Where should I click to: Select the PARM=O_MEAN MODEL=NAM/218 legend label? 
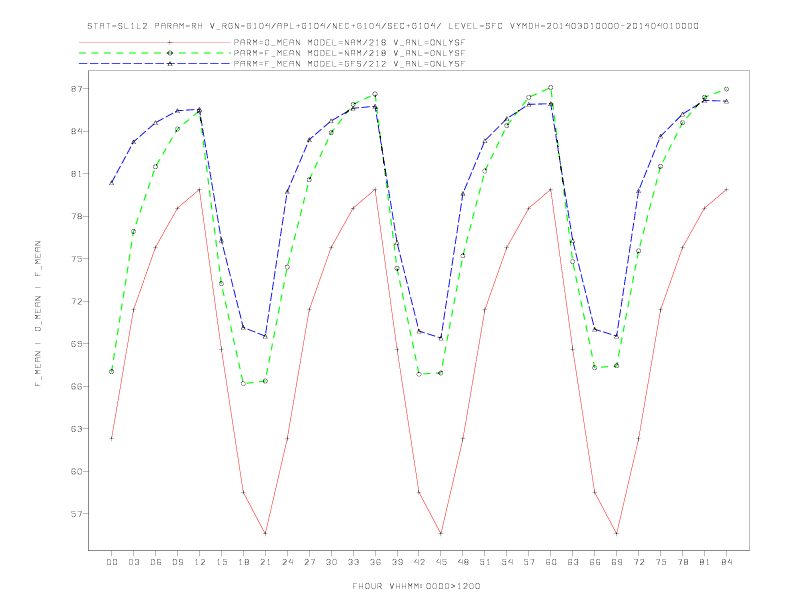click(349, 42)
